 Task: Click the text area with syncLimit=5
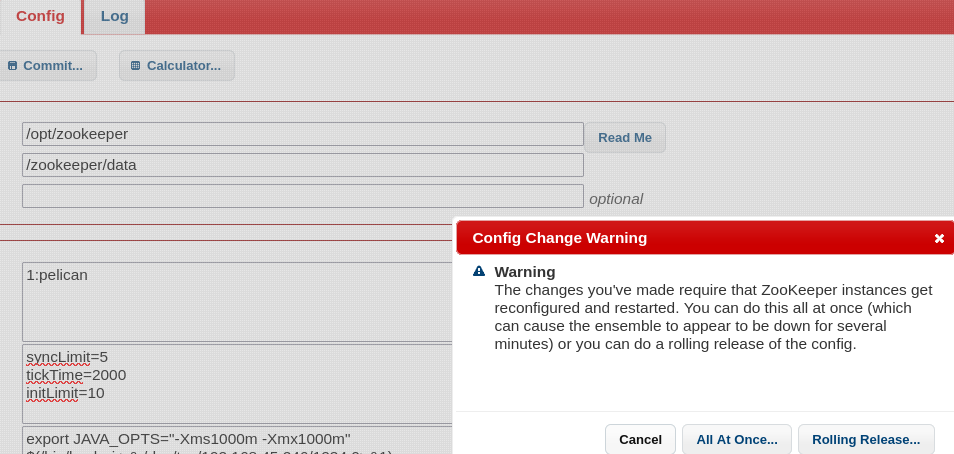pyautogui.click(x=236, y=384)
